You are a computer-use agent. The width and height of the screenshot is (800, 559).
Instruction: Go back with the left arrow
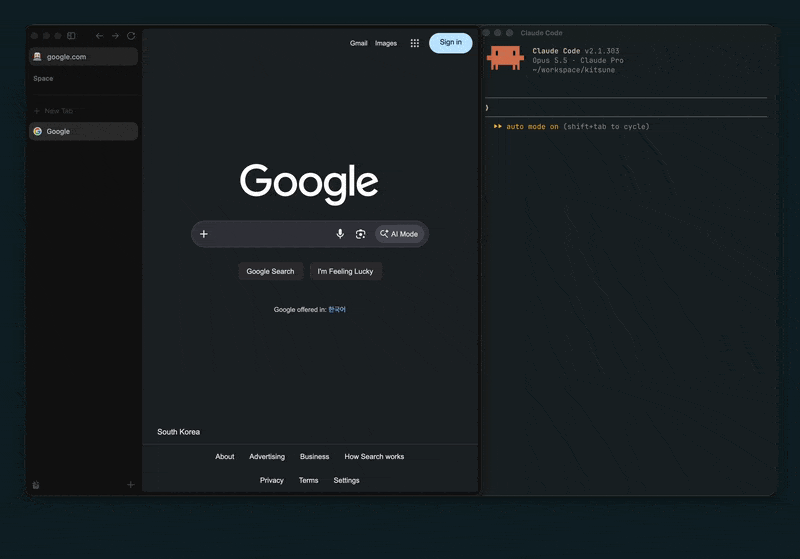(99, 36)
